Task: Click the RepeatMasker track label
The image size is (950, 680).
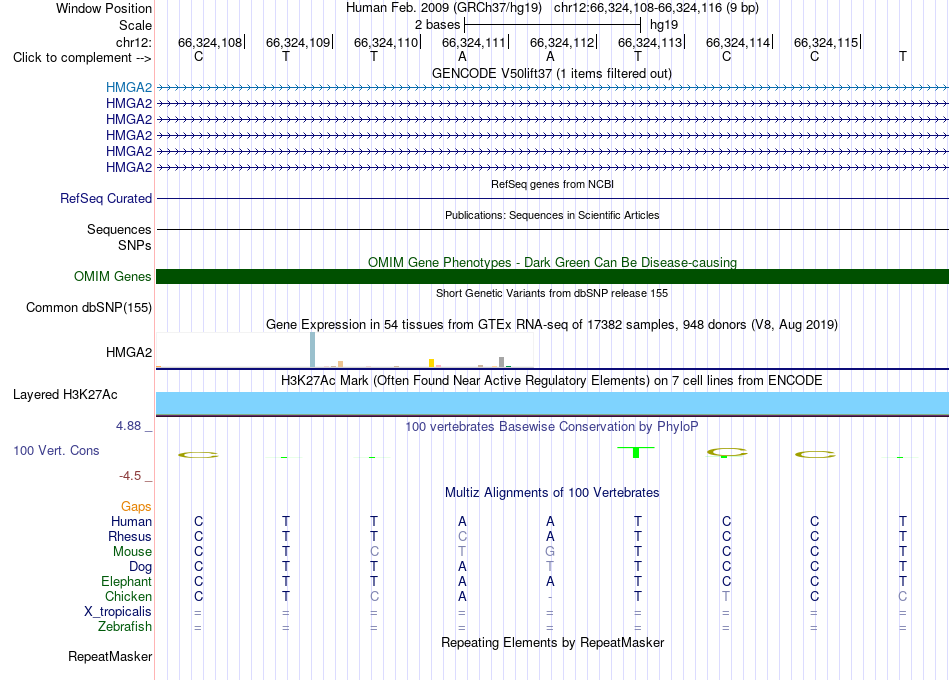Action: 110,656
